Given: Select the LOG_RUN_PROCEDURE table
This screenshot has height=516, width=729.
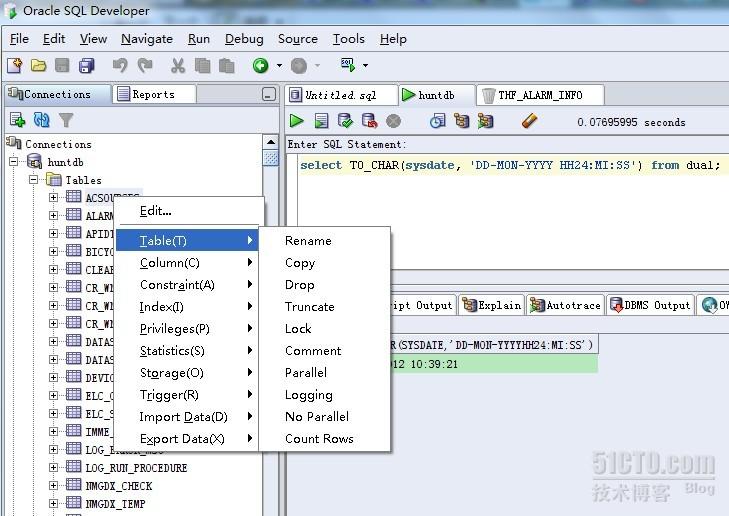Looking at the screenshot, I should 136,468.
